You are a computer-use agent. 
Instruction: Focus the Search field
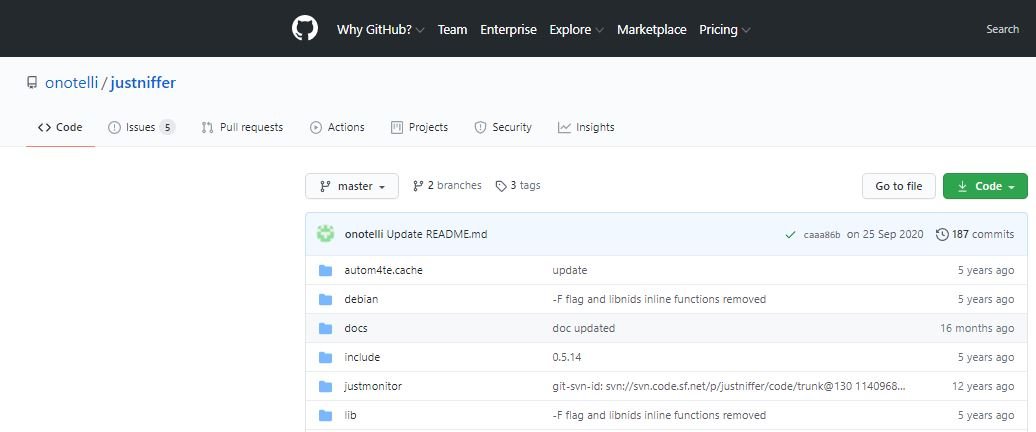(1002, 29)
